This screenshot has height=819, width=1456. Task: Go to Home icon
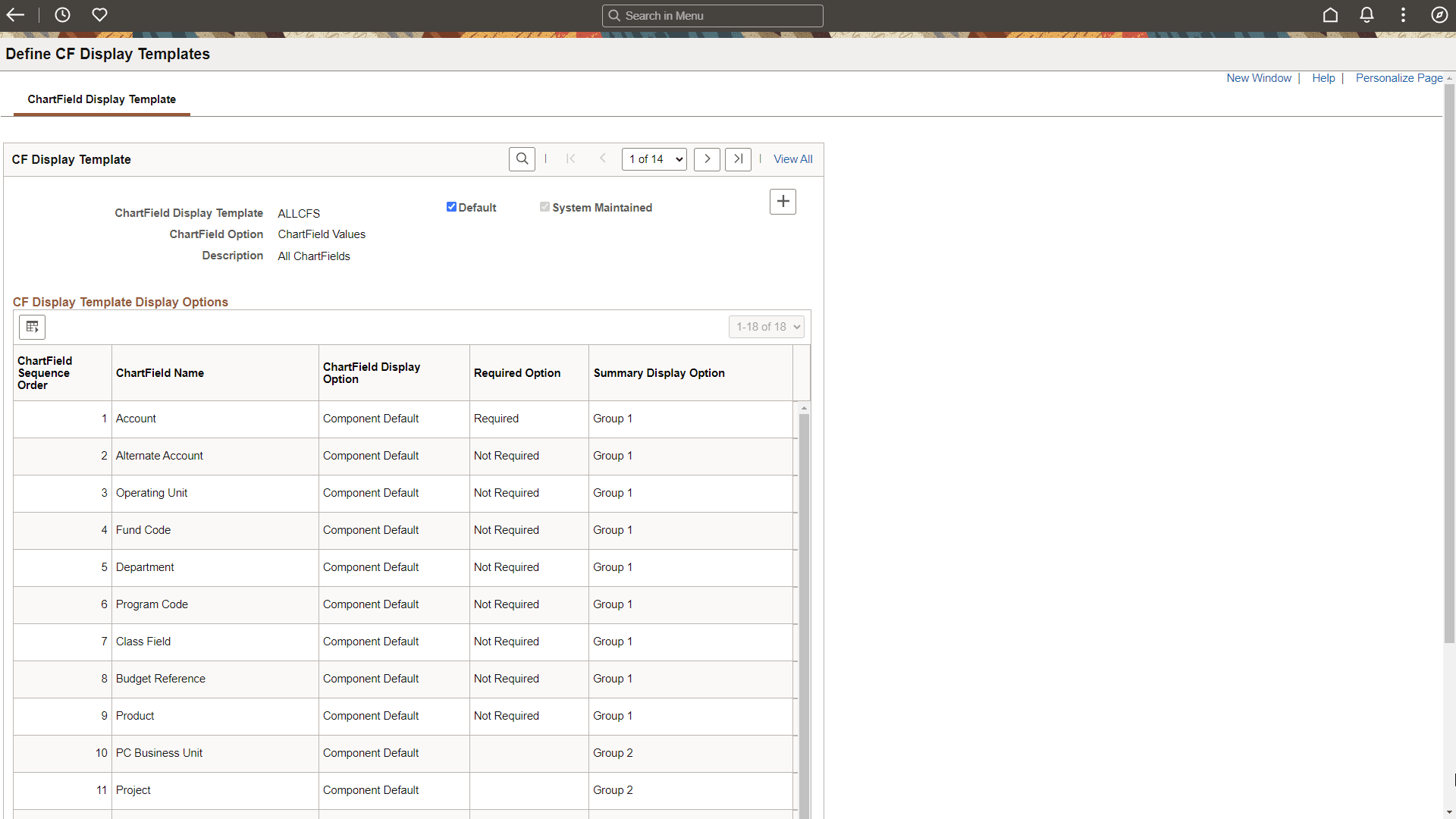pos(1330,15)
